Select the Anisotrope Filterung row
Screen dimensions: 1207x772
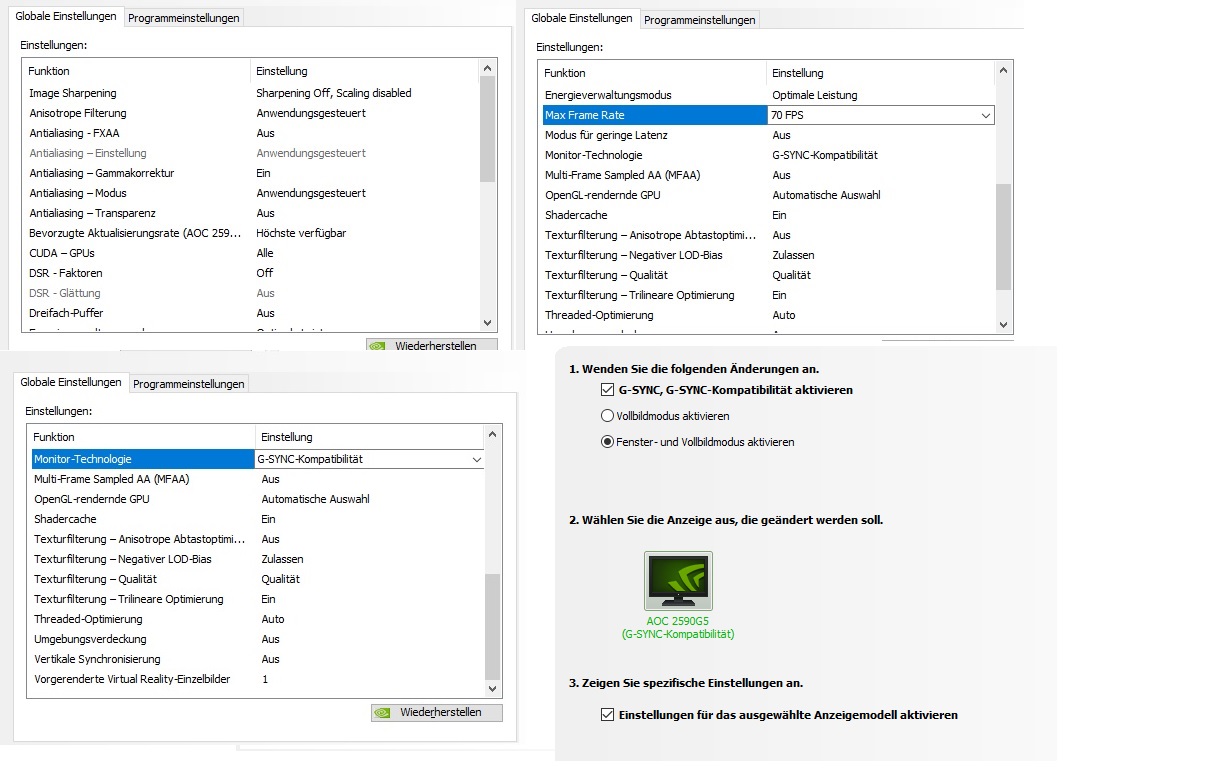(x=251, y=113)
